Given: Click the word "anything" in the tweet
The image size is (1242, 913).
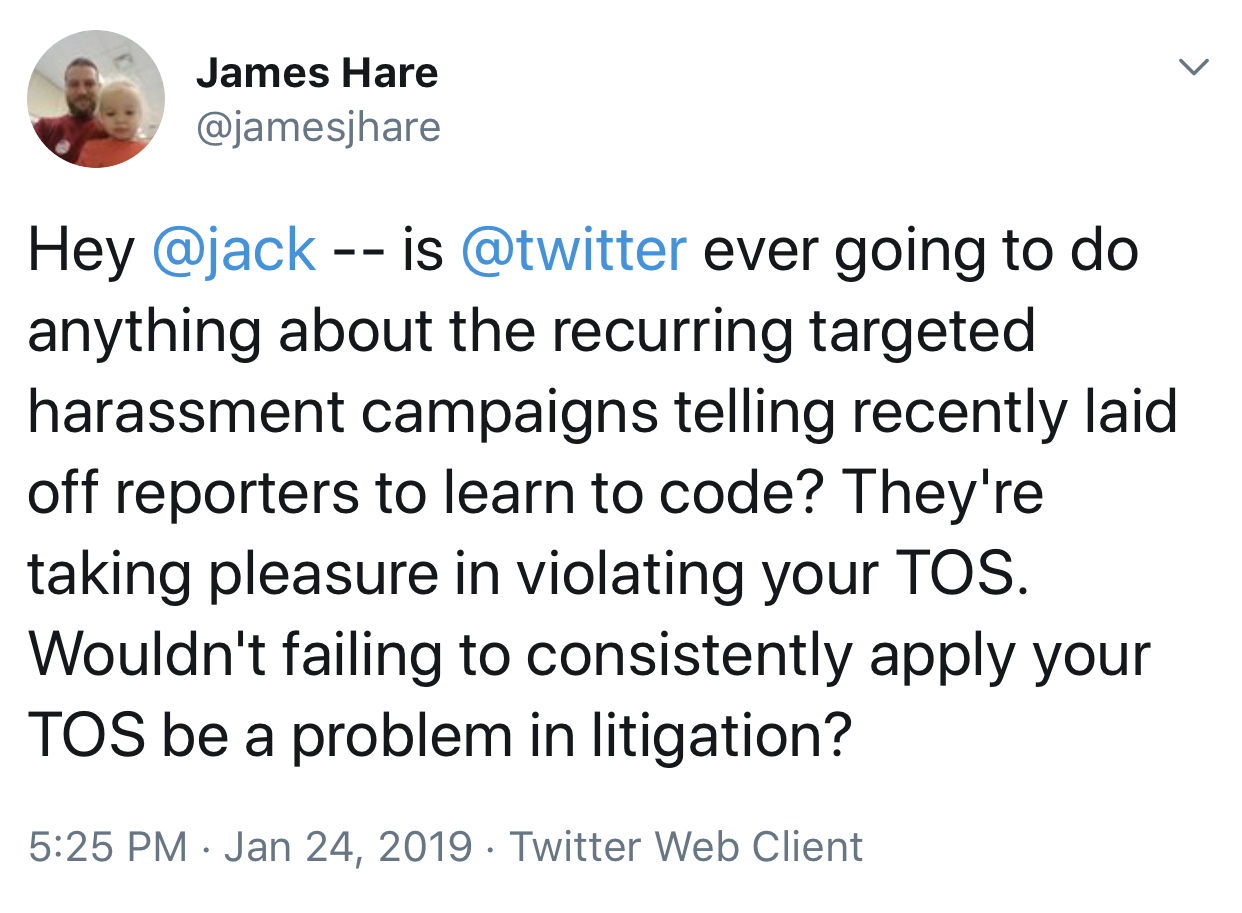Looking at the screenshot, I should [x=144, y=331].
